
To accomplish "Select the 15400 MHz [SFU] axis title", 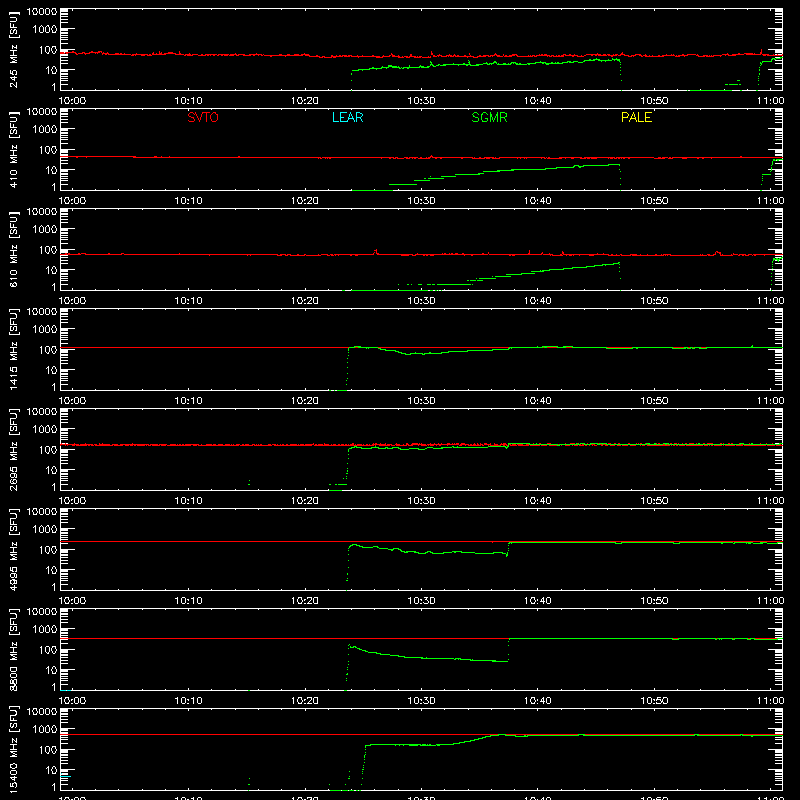I will [x=14, y=749].
